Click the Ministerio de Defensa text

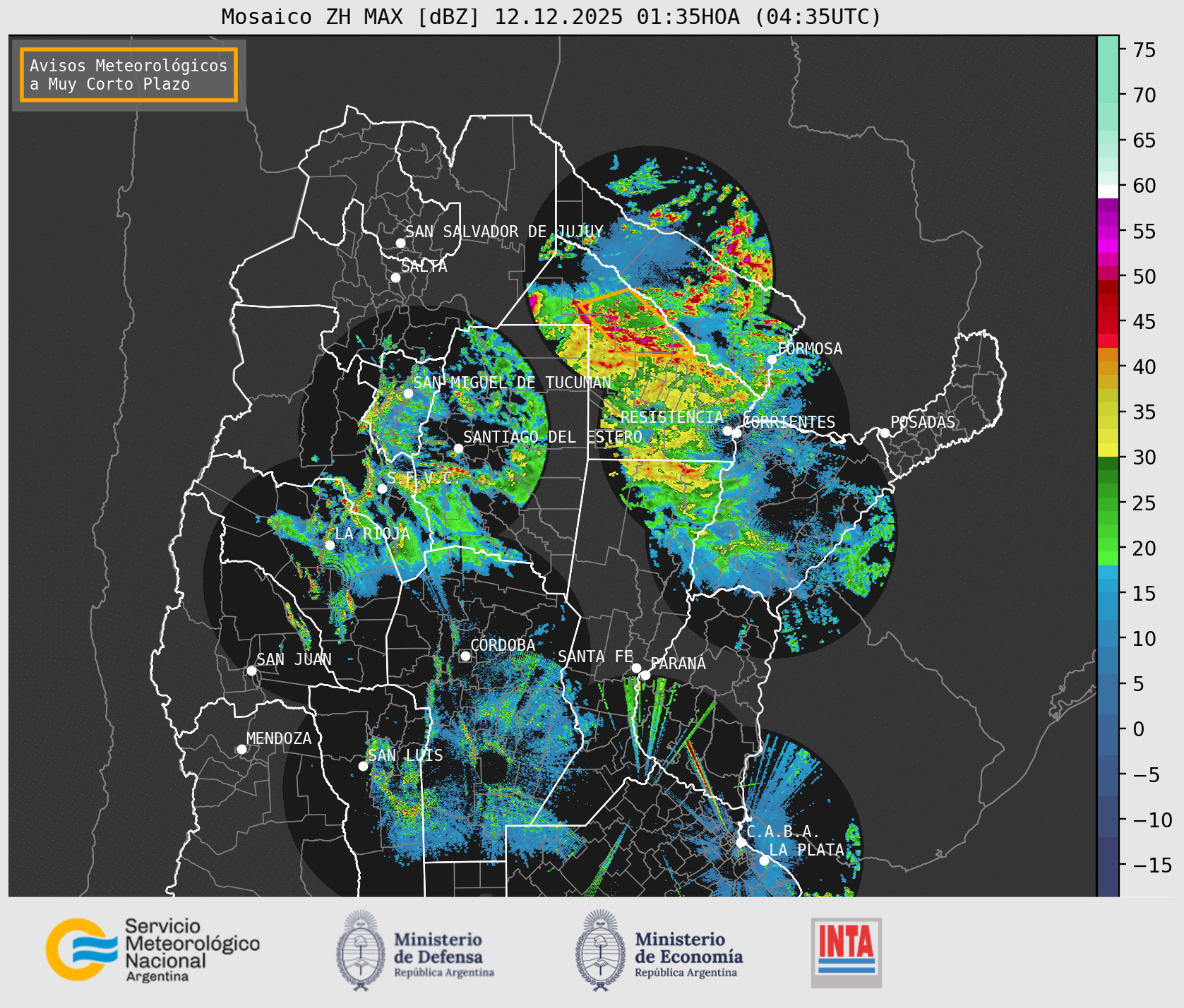pos(443,955)
